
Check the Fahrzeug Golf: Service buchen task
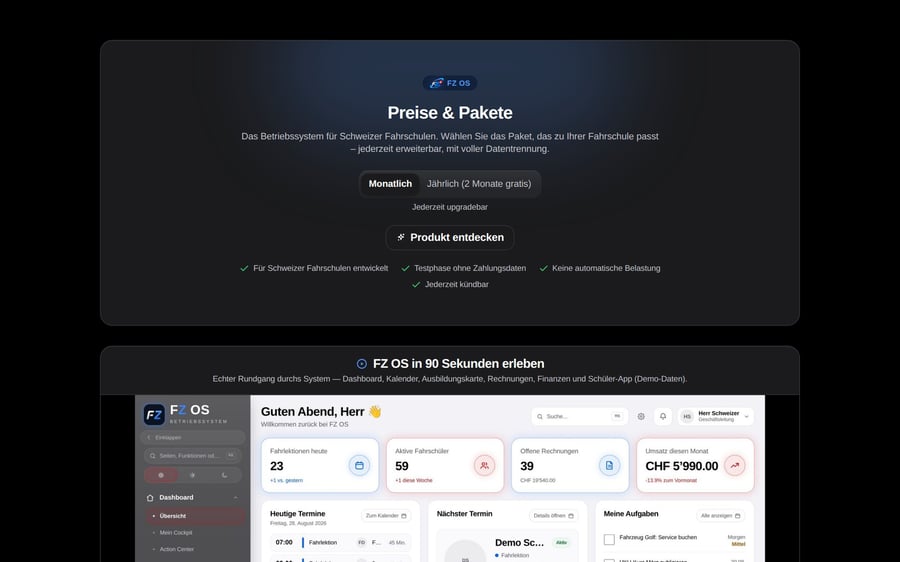tap(610, 540)
